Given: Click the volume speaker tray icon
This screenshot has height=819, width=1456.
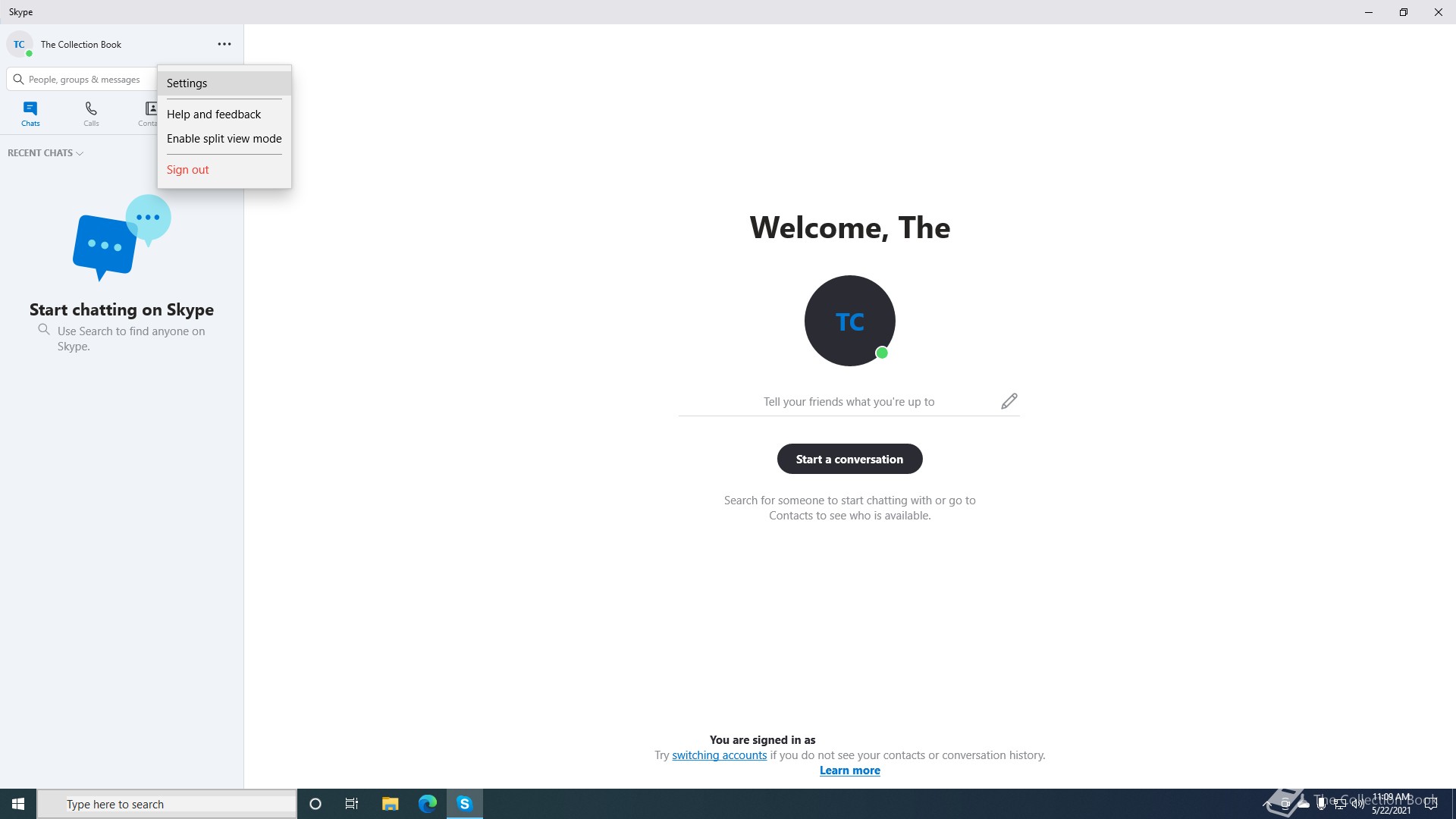Looking at the screenshot, I should coord(1357,804).
